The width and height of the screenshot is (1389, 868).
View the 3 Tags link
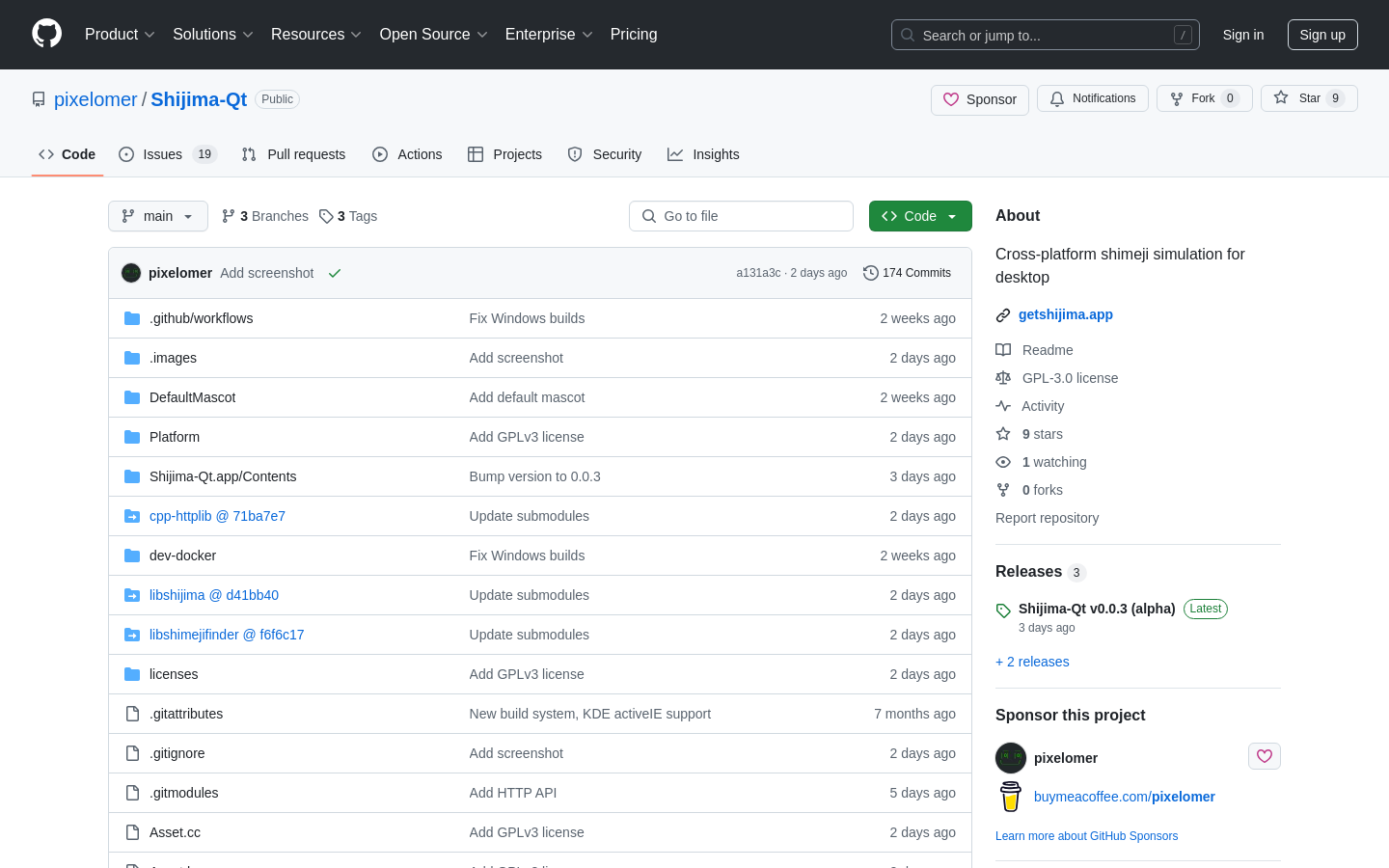(348, 216)
